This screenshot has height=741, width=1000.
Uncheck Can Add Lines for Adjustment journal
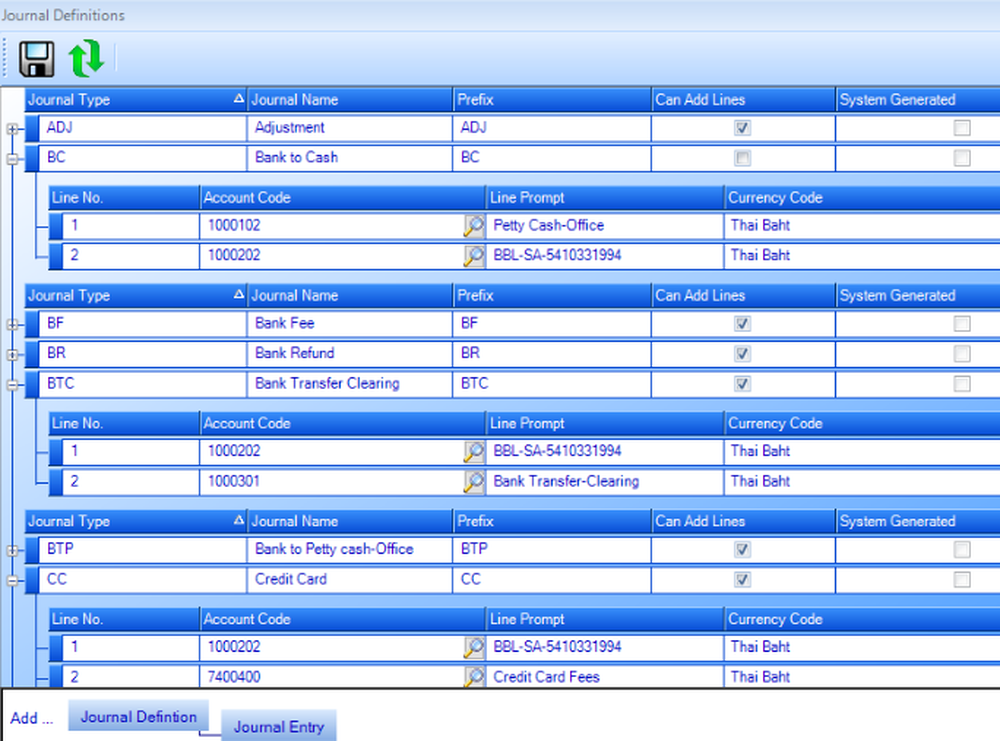click(x=741, y=127)
